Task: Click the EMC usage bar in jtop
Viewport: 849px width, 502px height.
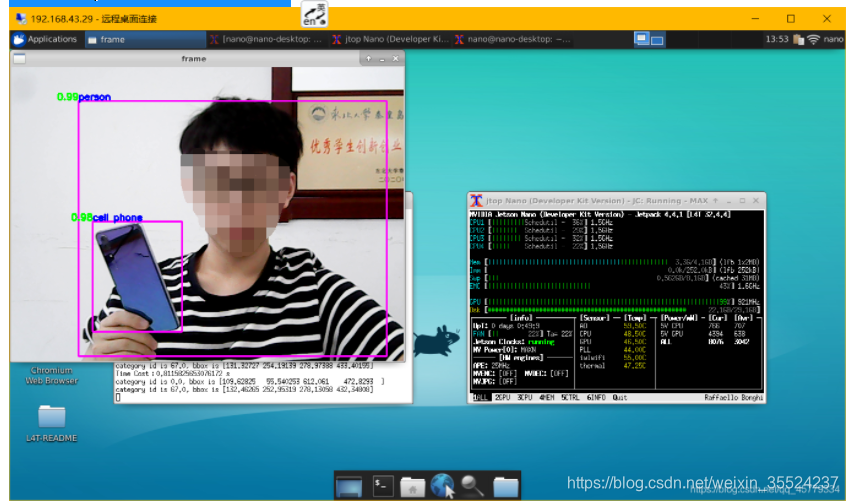Action: [x=615, y=286]
